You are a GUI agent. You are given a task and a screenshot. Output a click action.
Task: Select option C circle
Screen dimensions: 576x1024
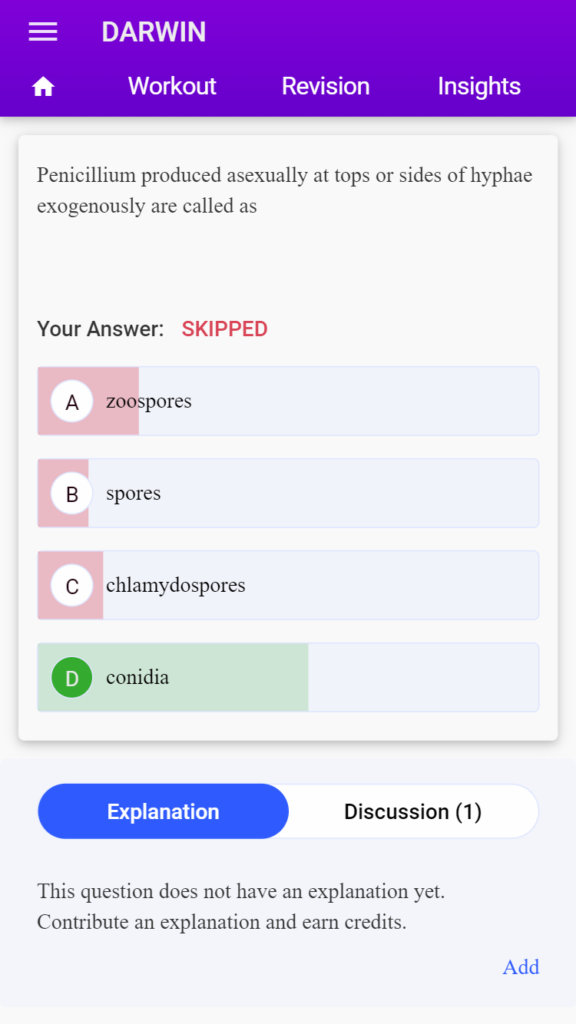pos(72,586)
